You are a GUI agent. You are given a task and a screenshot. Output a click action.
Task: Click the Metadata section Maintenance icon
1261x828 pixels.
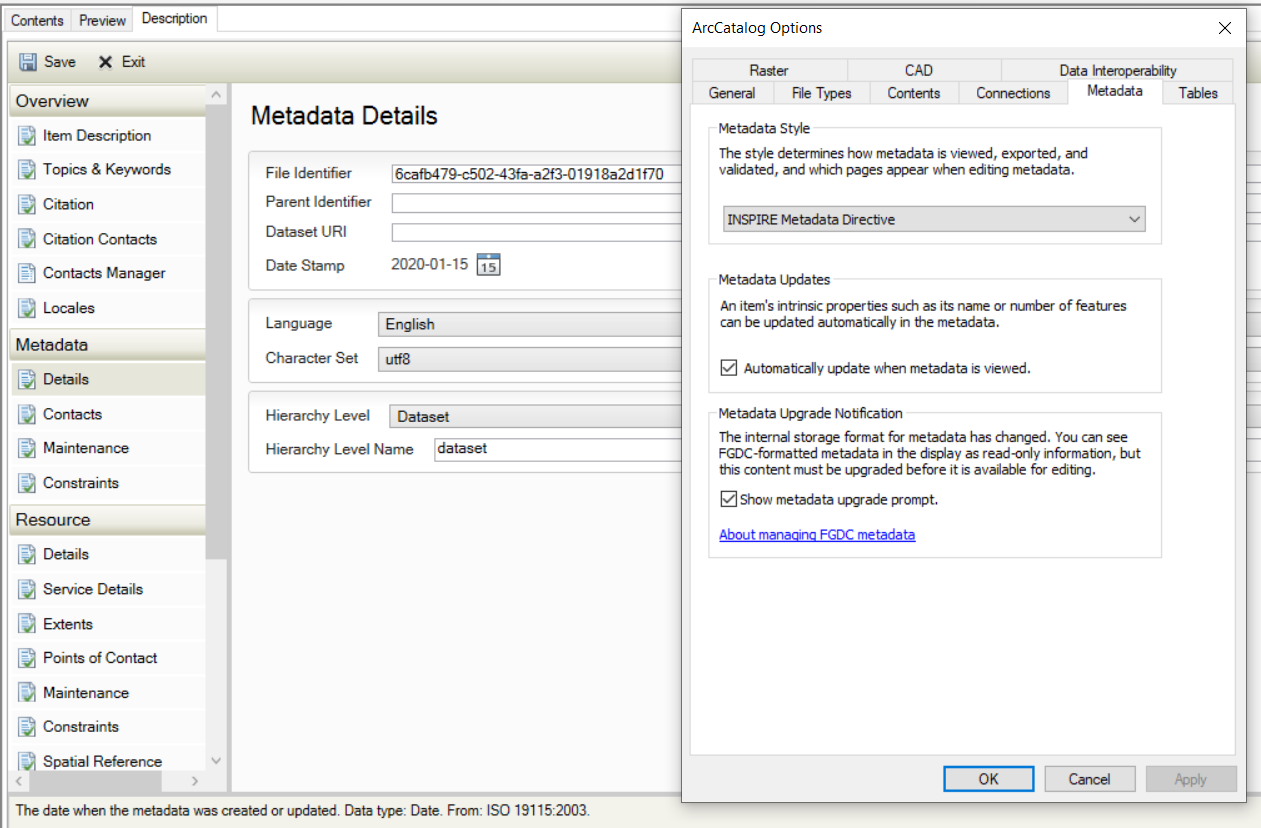tap(27, 449)
